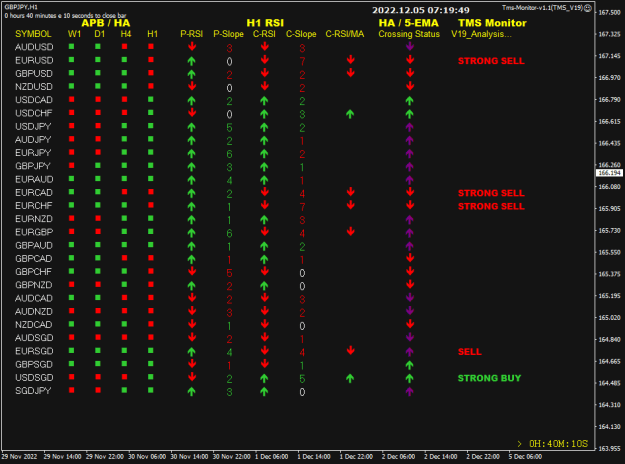Select the GBPJPY symbol label

pos(33,166)
